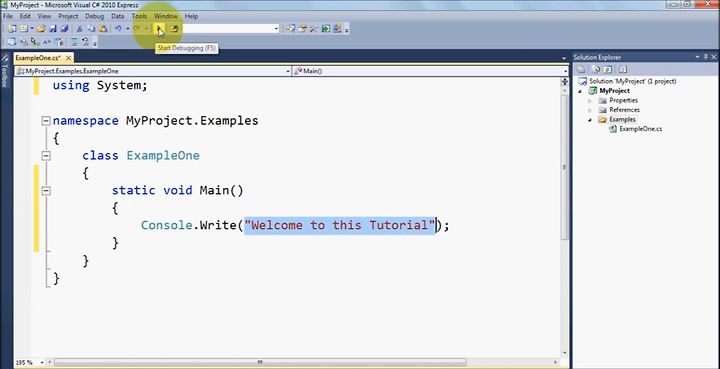Click the Find in Files toolbar icon
720x369 pixels.
pyautogui.click(x=174, y=28)
